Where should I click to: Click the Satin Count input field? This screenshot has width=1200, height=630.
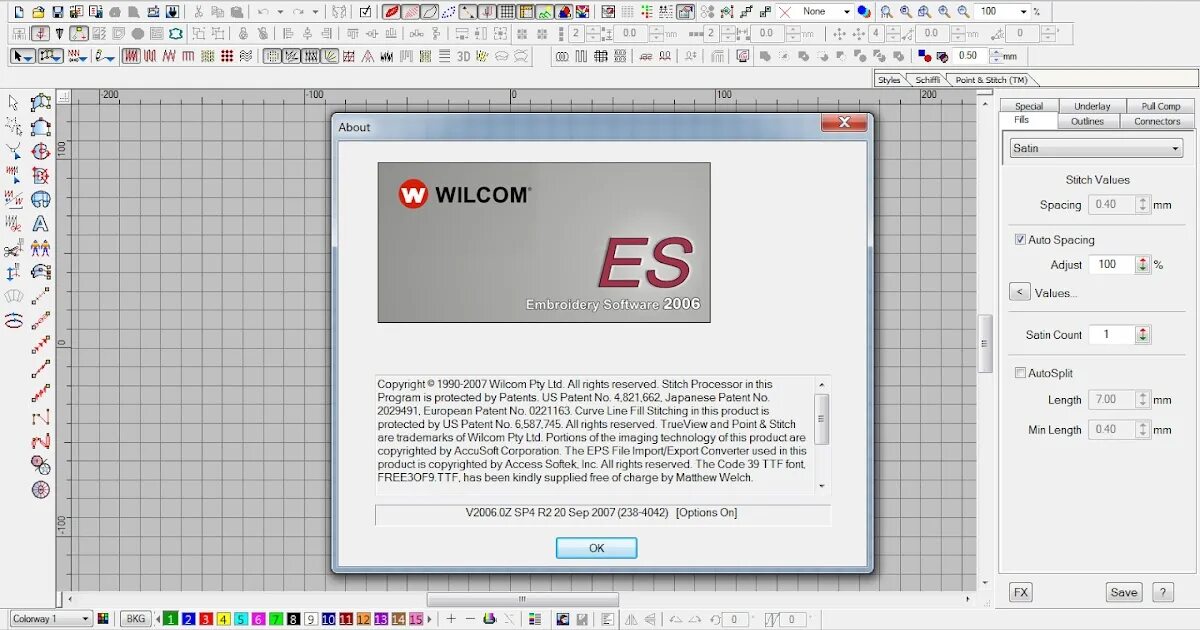click(x=1112, y=335)
